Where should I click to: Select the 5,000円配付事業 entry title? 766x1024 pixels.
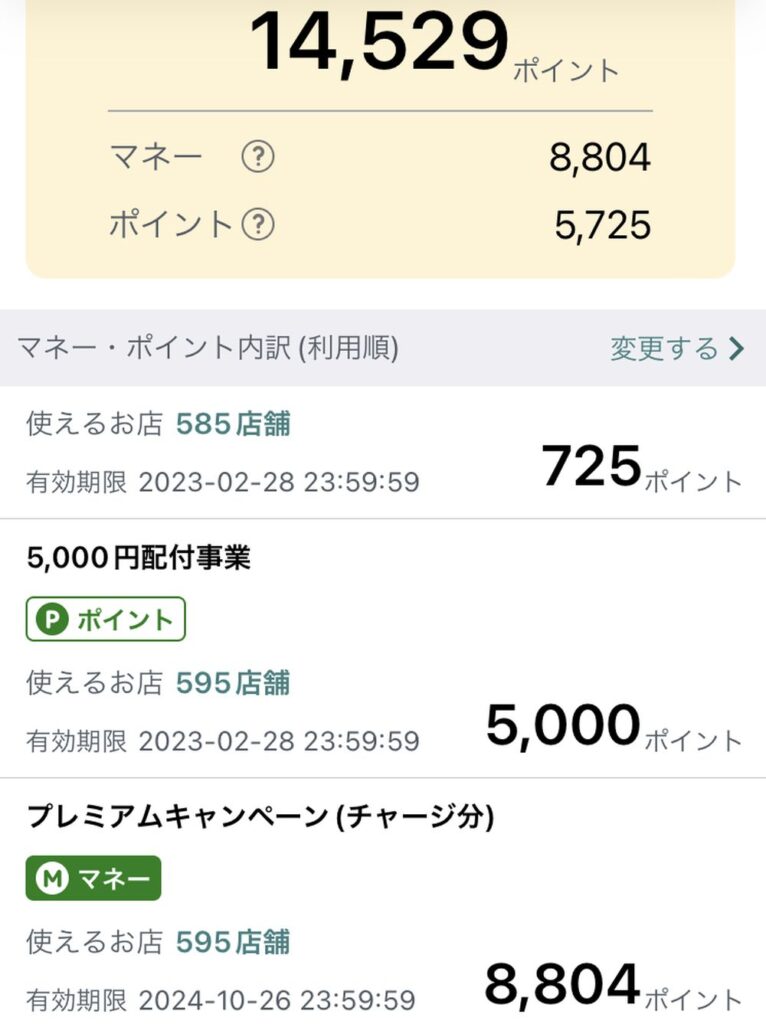(139, 558)
